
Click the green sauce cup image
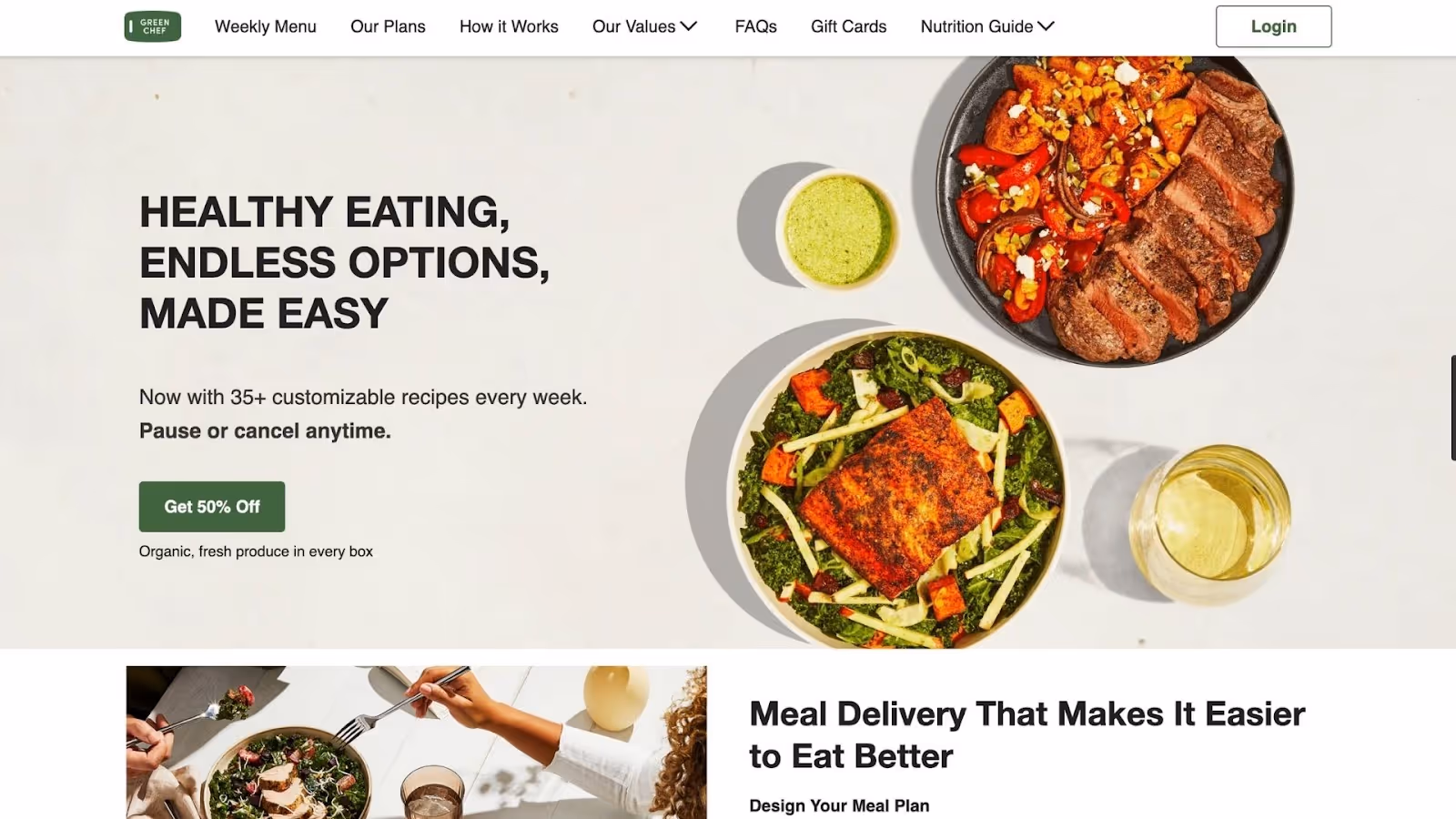click(x=838, y=229)
